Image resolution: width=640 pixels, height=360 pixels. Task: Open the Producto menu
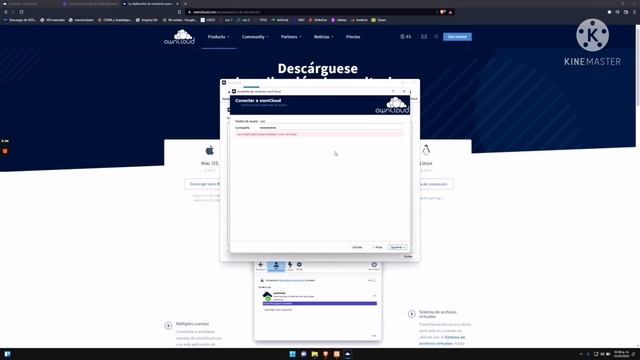[218, 37]
